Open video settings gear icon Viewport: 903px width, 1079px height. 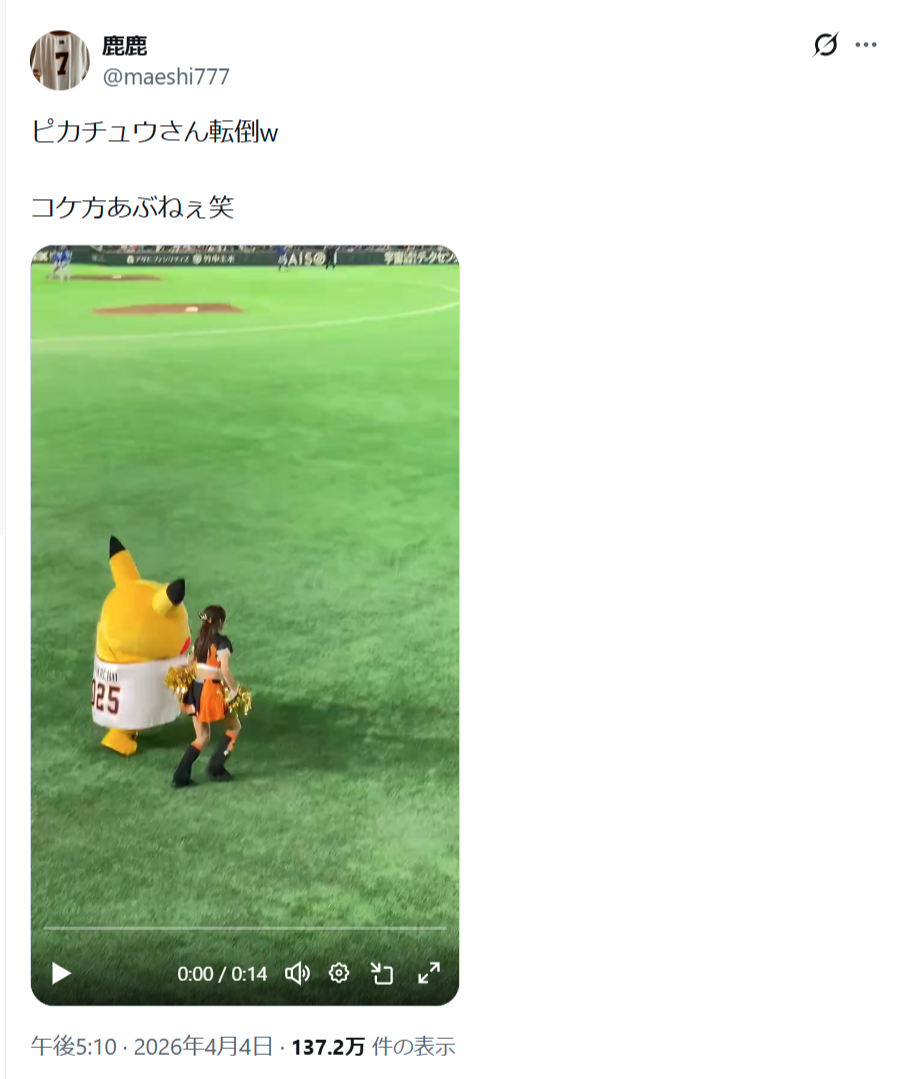point(339,973)
